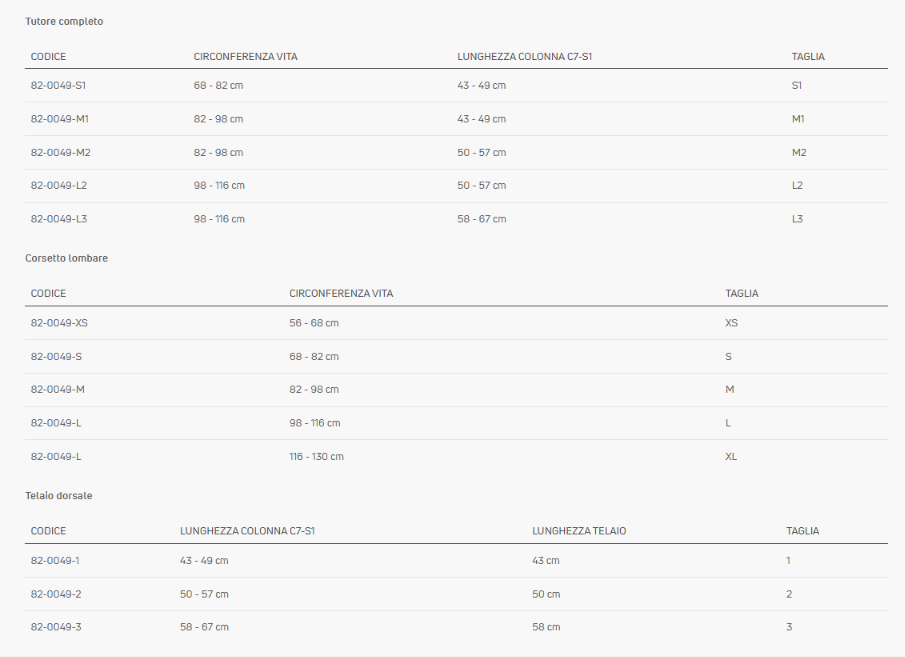Click the 'Corsetto lombare' section heading

point(66,258)
